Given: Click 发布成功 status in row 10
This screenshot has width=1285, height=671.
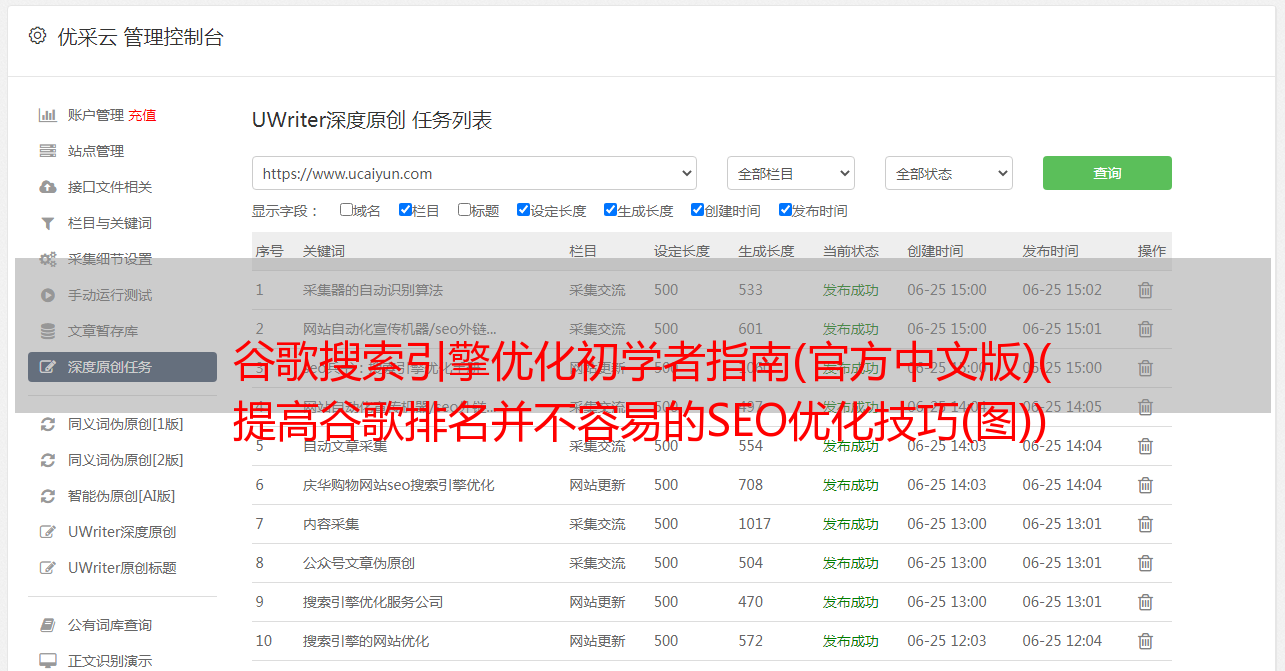Looking at the screenshot, I should click(x=851, y=641).
